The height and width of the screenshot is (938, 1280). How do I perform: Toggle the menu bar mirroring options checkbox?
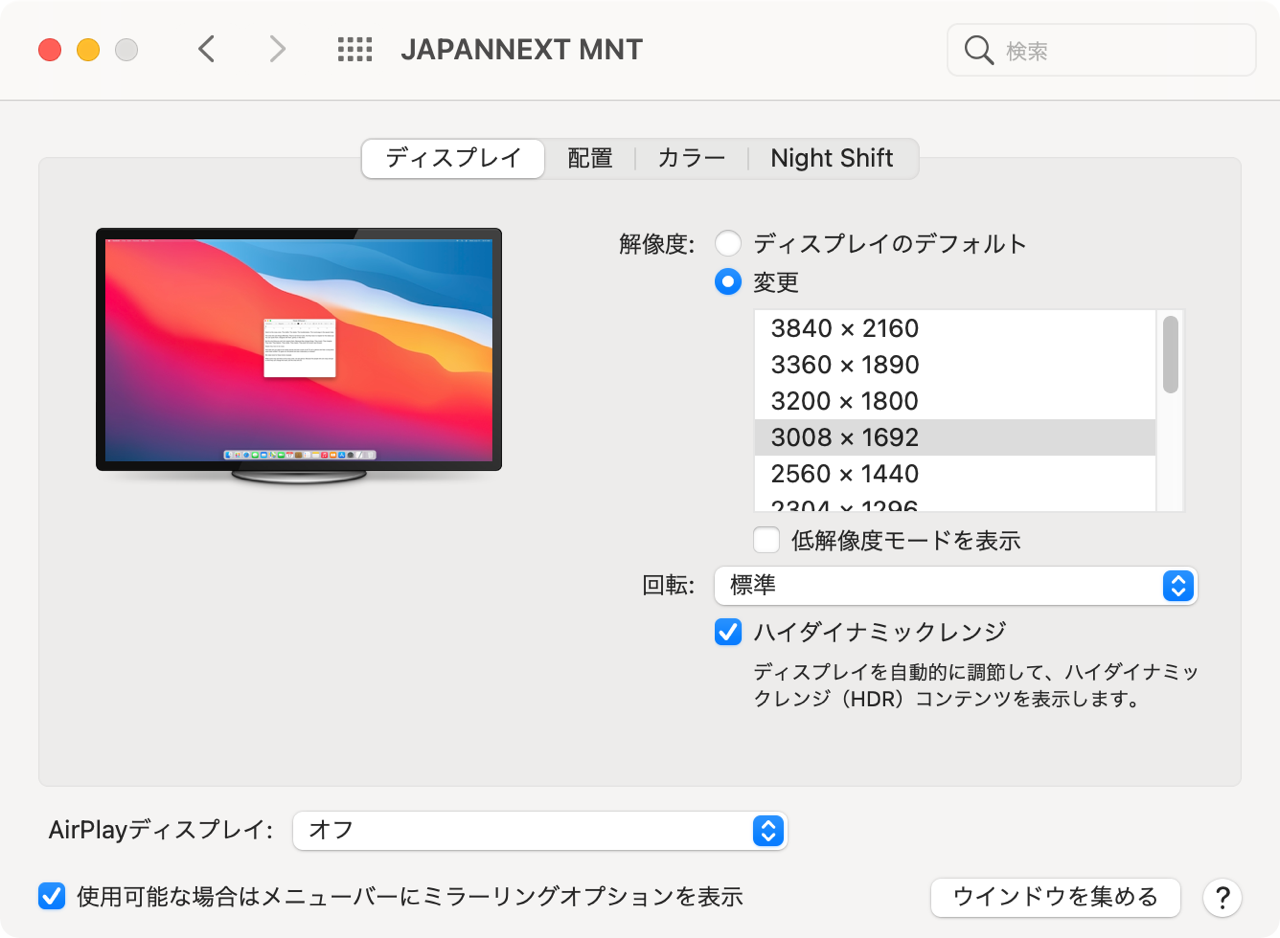pyautogui.click(x=51, y=896)
